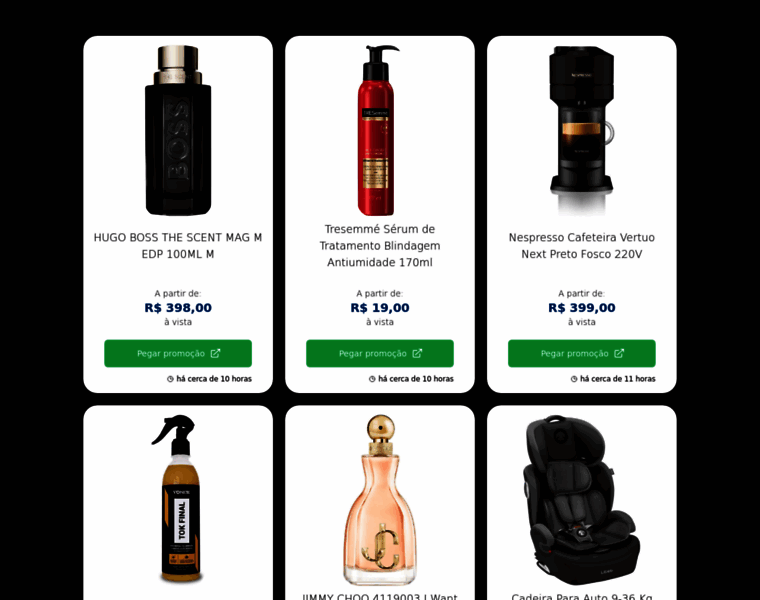Click the Hugo Boss perfume product image

tap(178, 130)
